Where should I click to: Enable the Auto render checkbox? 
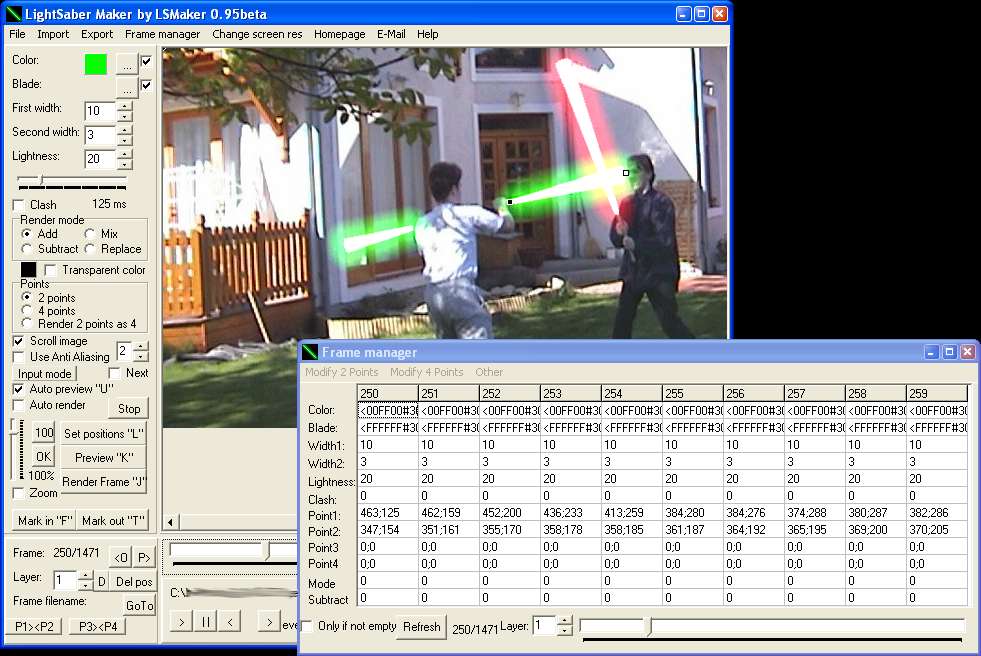click(x=19, y=405)
